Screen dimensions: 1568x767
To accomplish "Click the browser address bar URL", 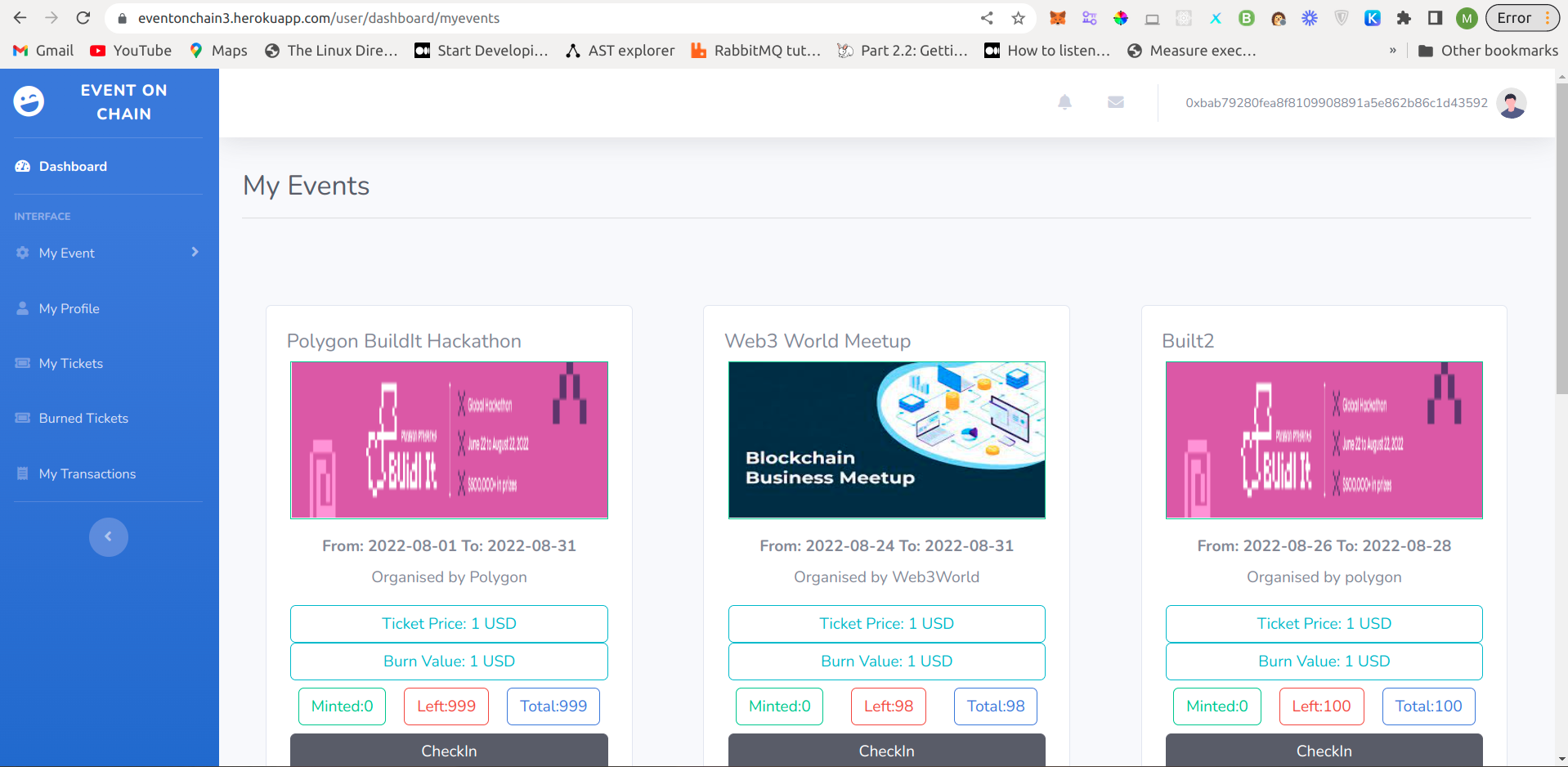I will [x=319, y=18].
